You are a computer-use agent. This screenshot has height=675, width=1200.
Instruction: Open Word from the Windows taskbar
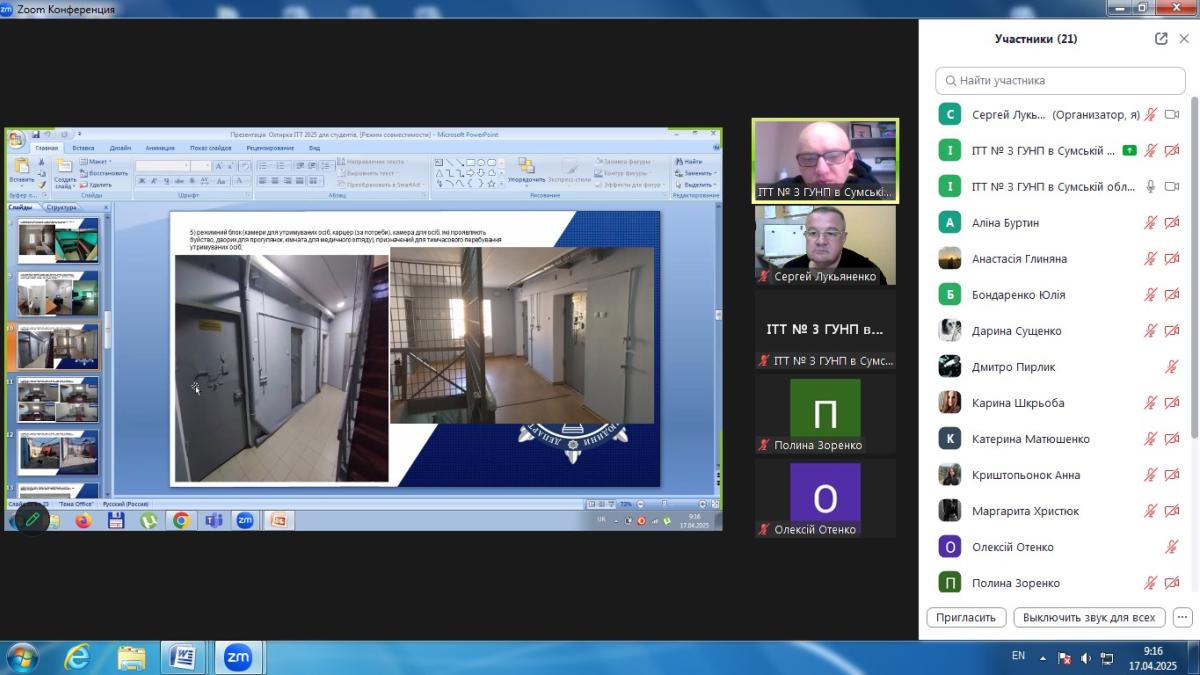183,657
